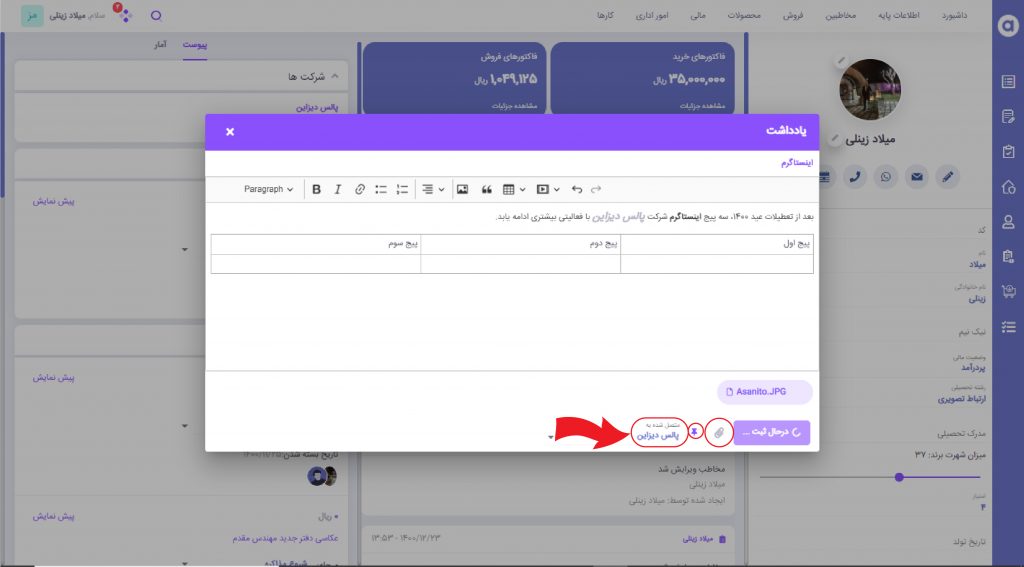The height and width of the screenshot is (567, 1024).
Task: Open the insert table dropdown
Action: (514, 189)
